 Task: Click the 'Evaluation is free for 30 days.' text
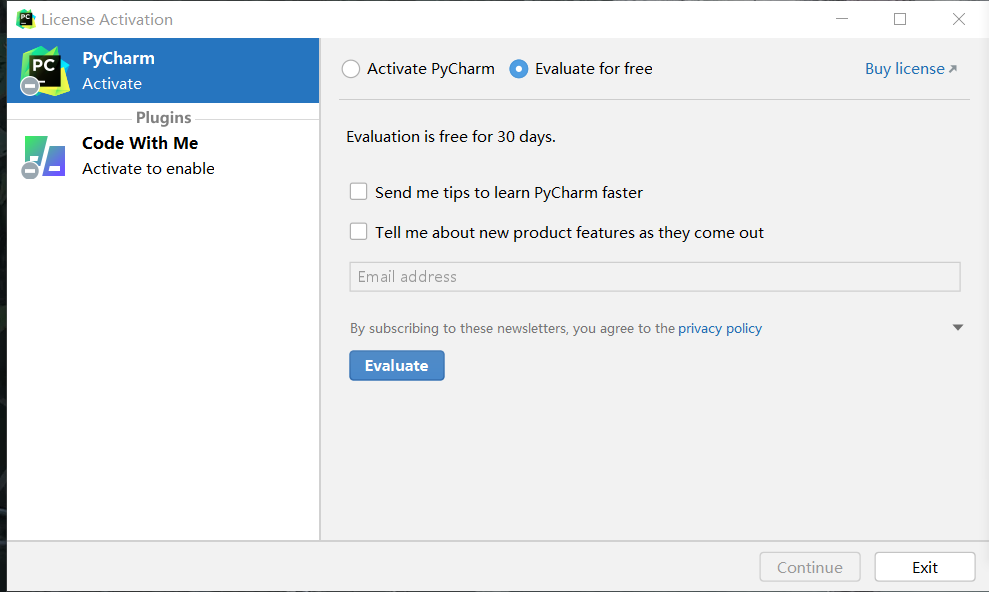pos(450,137)
